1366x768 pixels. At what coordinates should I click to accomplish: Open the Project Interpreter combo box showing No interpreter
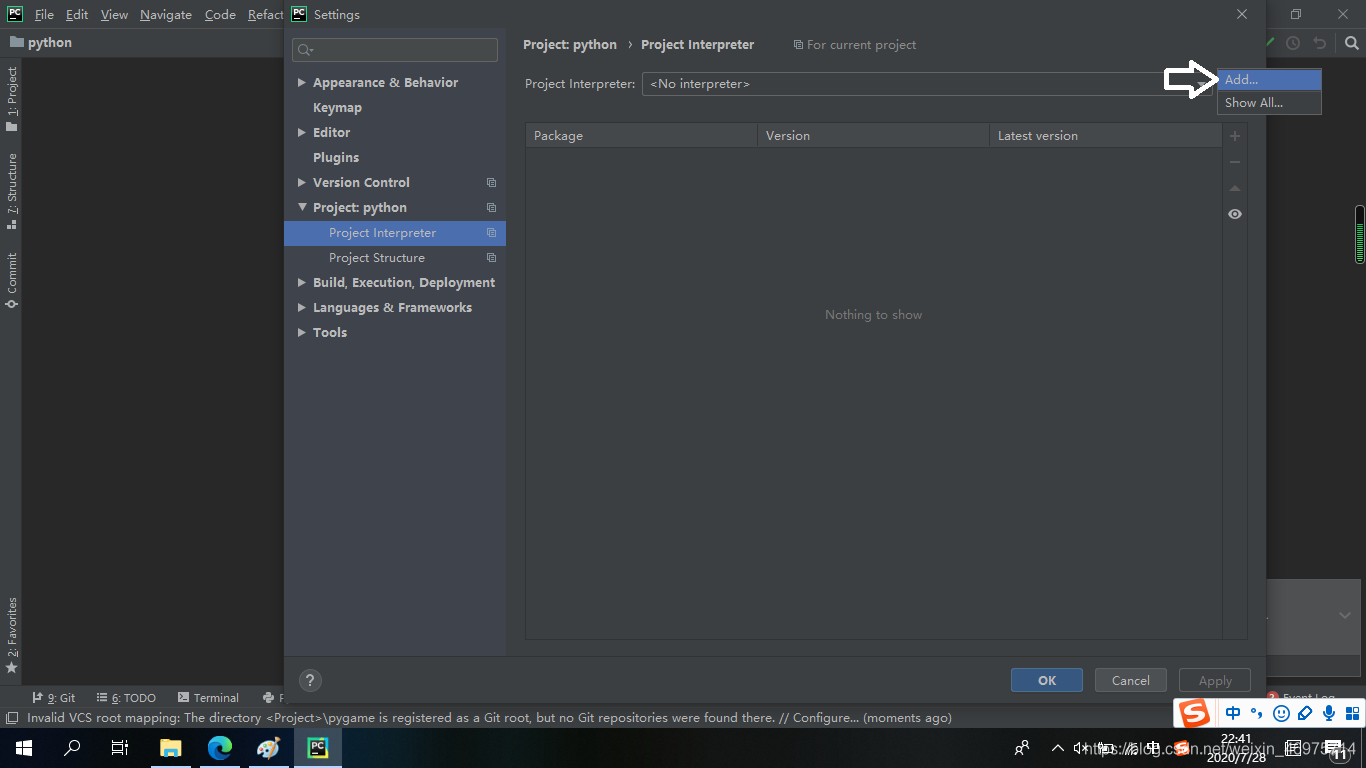click(928, 84)
